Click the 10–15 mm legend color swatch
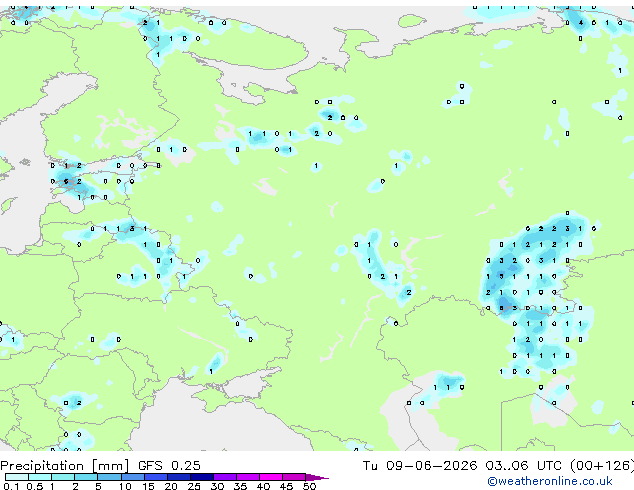 (132, 477)
